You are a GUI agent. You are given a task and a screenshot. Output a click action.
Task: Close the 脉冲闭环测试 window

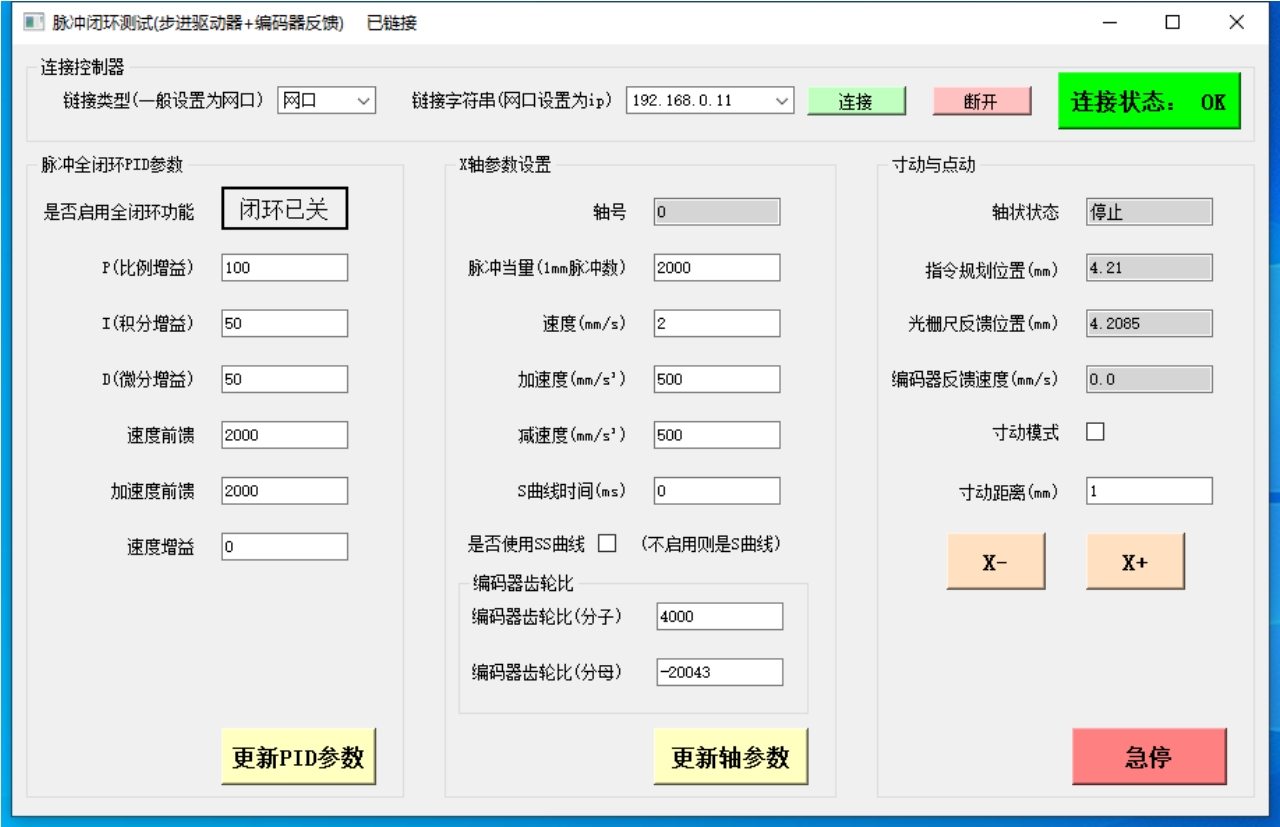(x=1237, y=22)
